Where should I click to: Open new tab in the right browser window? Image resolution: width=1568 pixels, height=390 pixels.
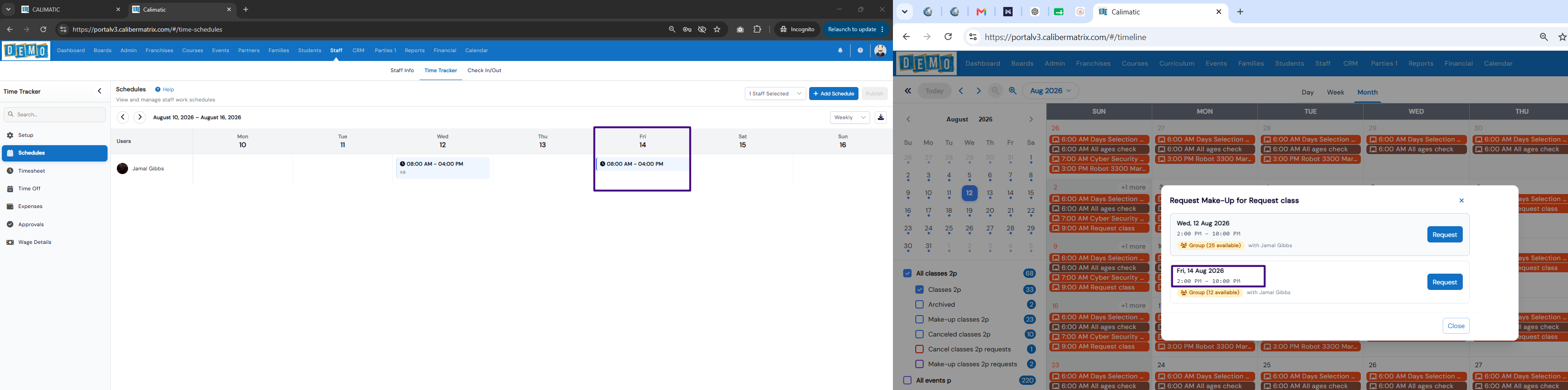[x=1241, y=12]
